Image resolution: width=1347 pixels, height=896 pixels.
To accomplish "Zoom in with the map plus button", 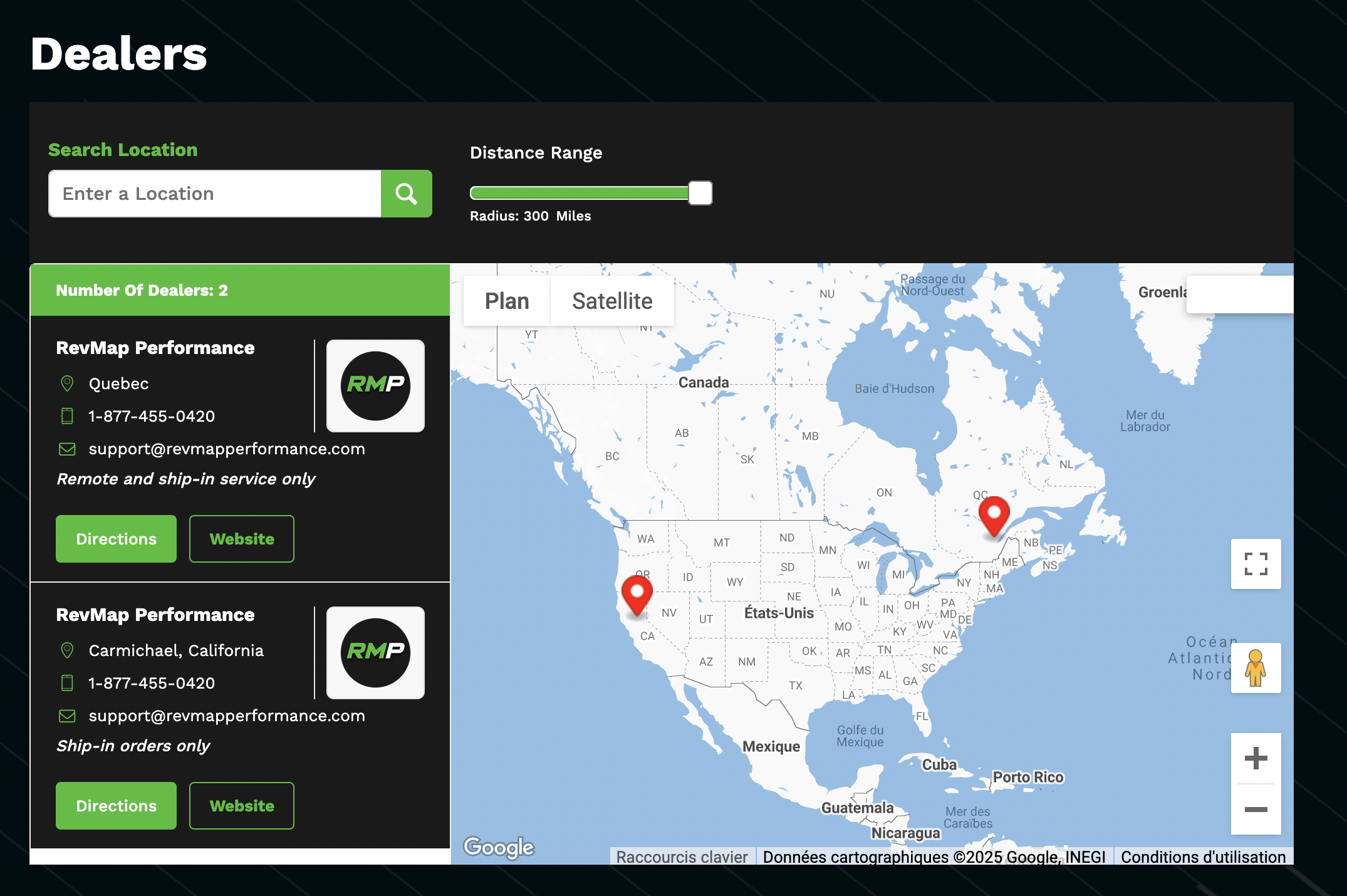I will (1256, 758).
